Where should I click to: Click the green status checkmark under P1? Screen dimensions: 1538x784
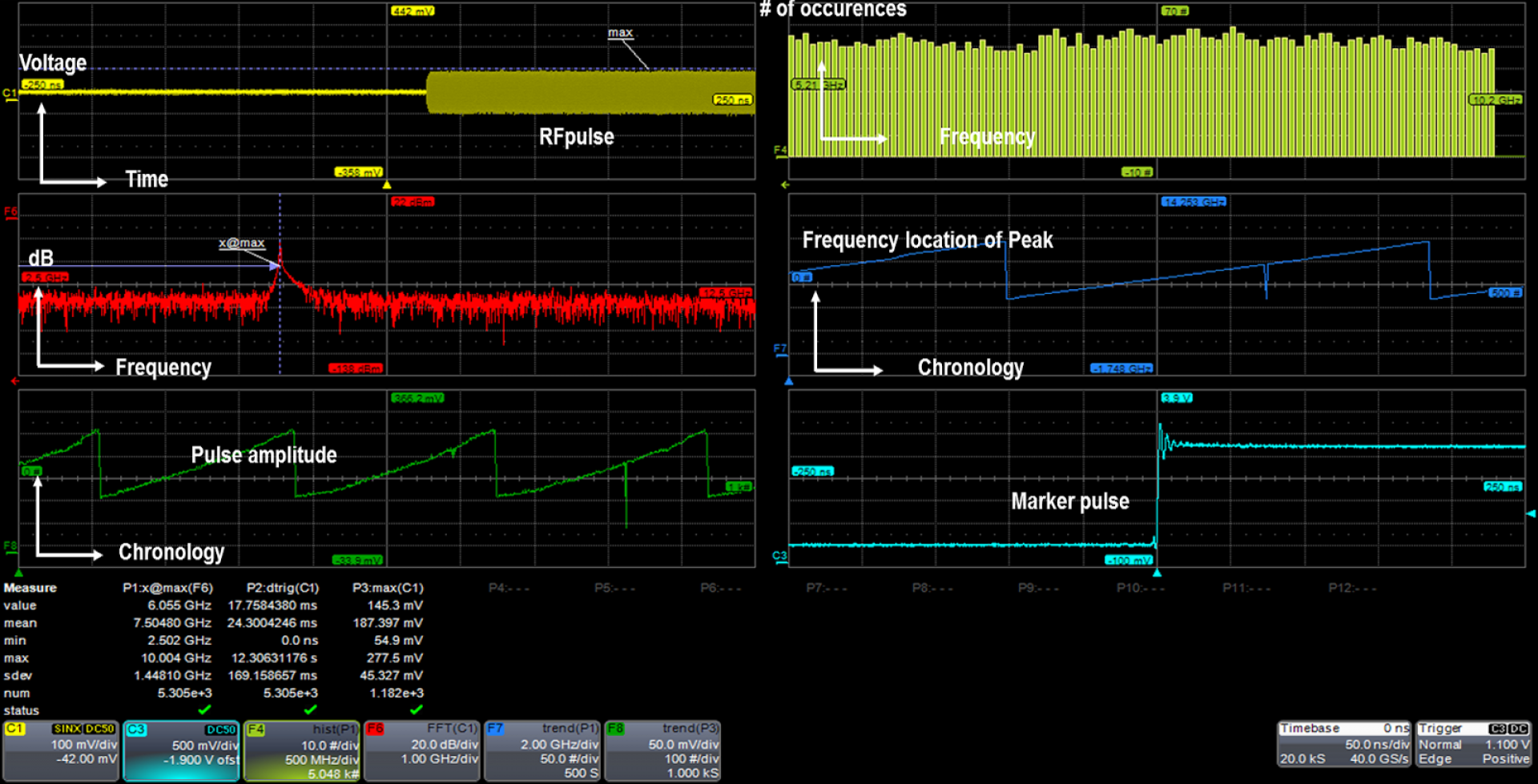[204, 710]
